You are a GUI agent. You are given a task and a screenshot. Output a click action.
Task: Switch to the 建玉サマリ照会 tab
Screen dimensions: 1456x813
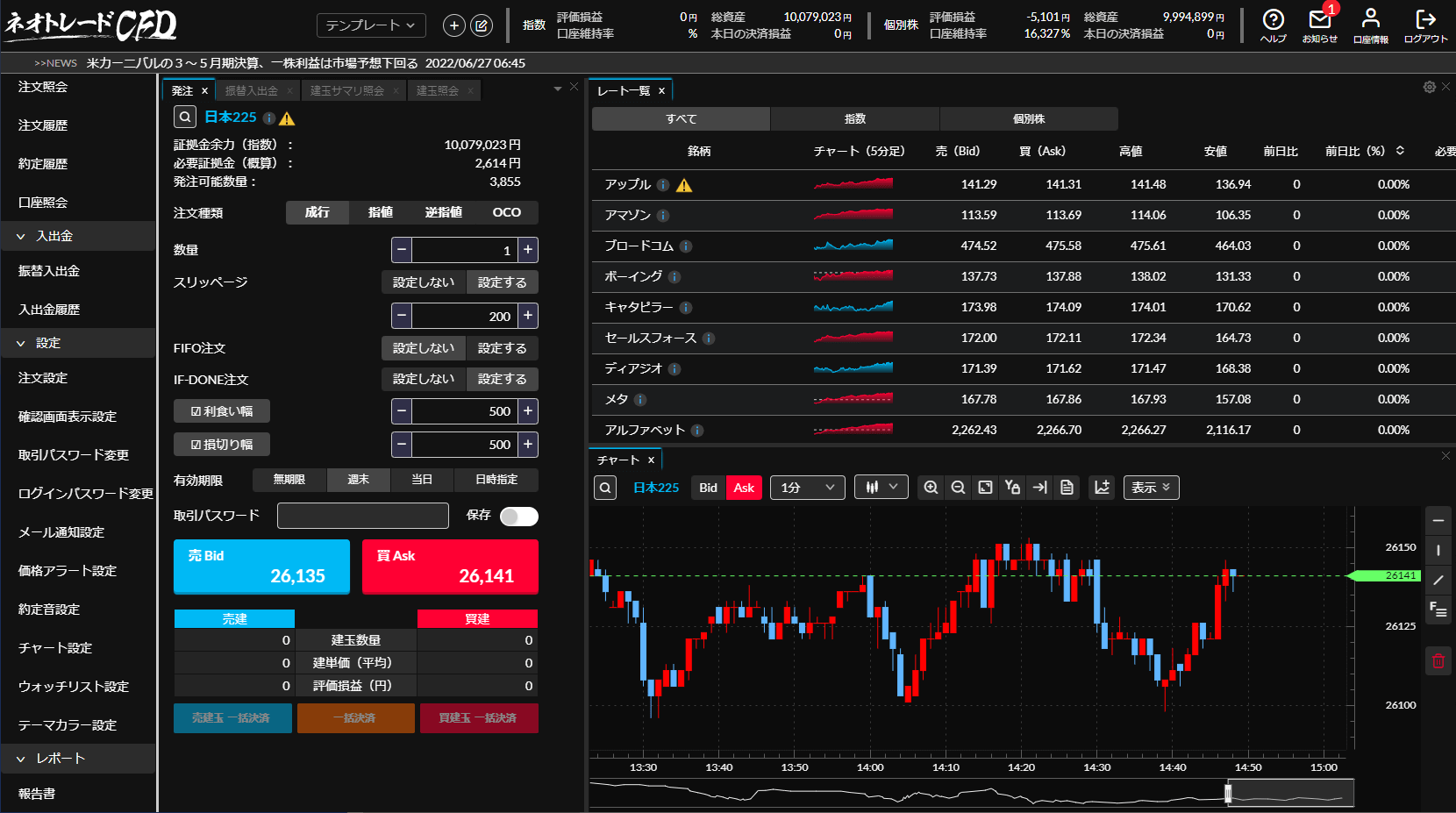(x=347, y=90)
